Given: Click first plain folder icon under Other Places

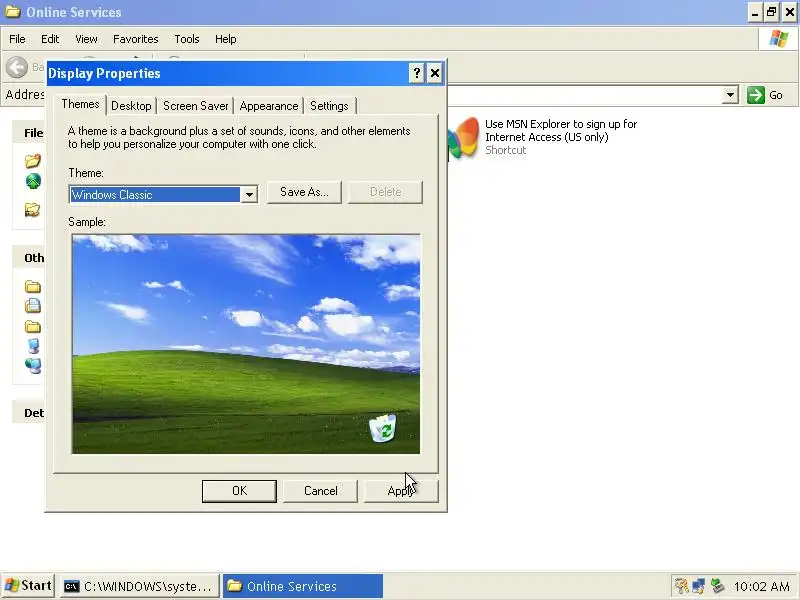Looking at the screenshot, I should tap(33, 286).
